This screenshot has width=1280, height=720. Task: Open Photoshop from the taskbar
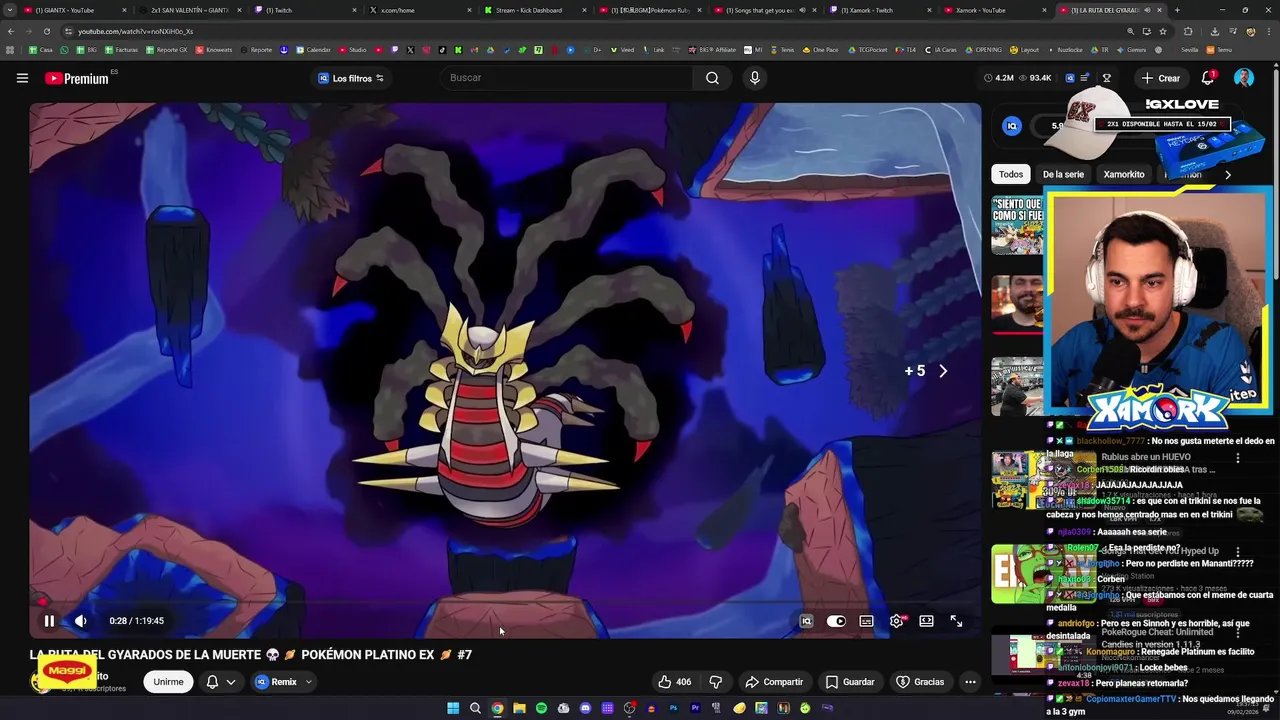(673, 708)
